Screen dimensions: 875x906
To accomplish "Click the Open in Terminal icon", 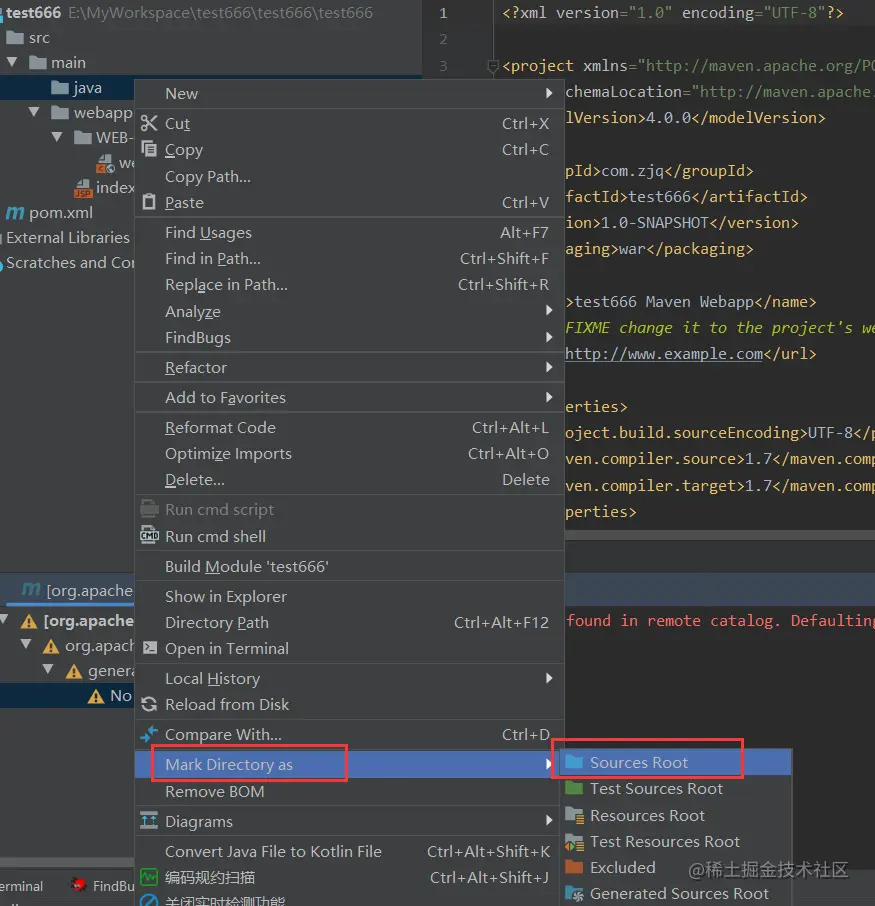I will 150,648.
